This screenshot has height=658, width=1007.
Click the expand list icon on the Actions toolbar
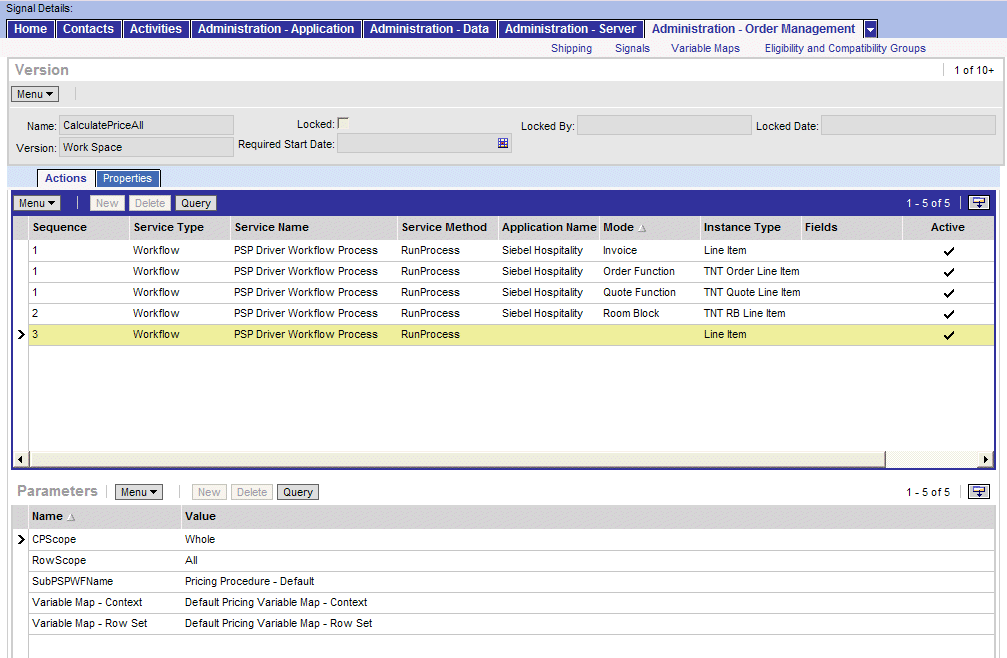977,203
